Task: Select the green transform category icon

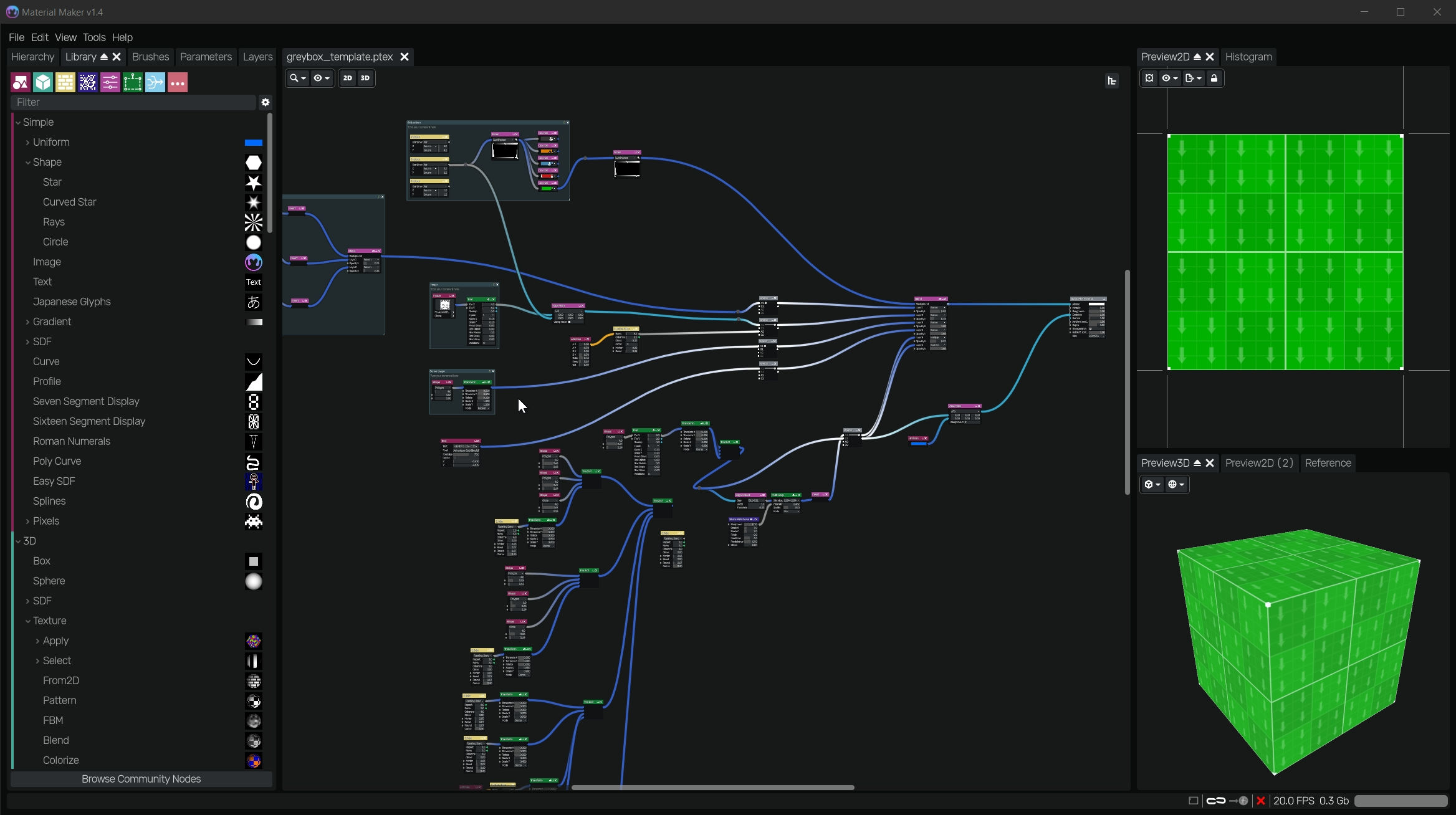Action: click(133, 82)
